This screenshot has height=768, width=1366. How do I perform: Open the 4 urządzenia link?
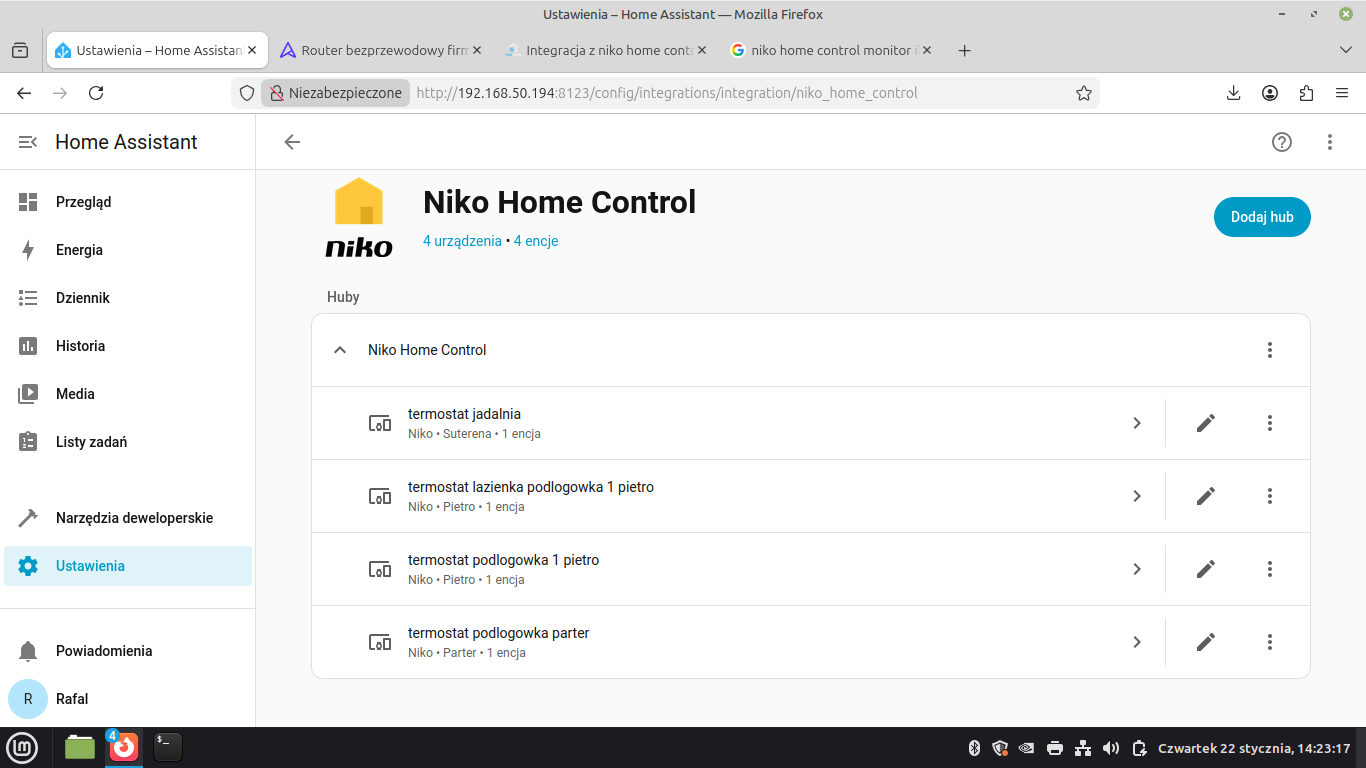point(462,241)
